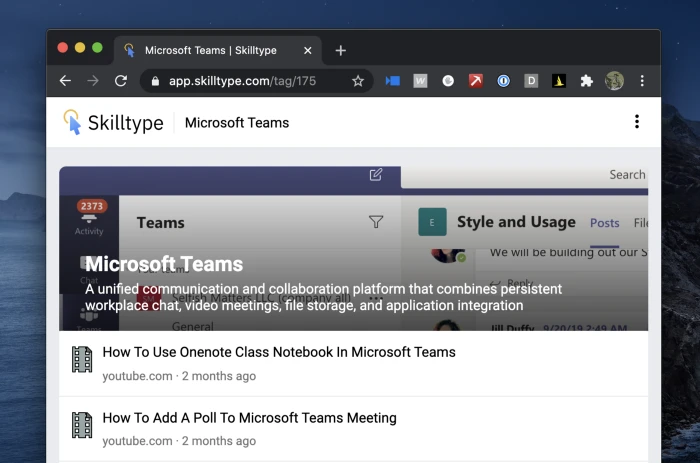700x463 pixels.
Task: Click the blue video camera extension icon
Action: click(x=393, y=81)
